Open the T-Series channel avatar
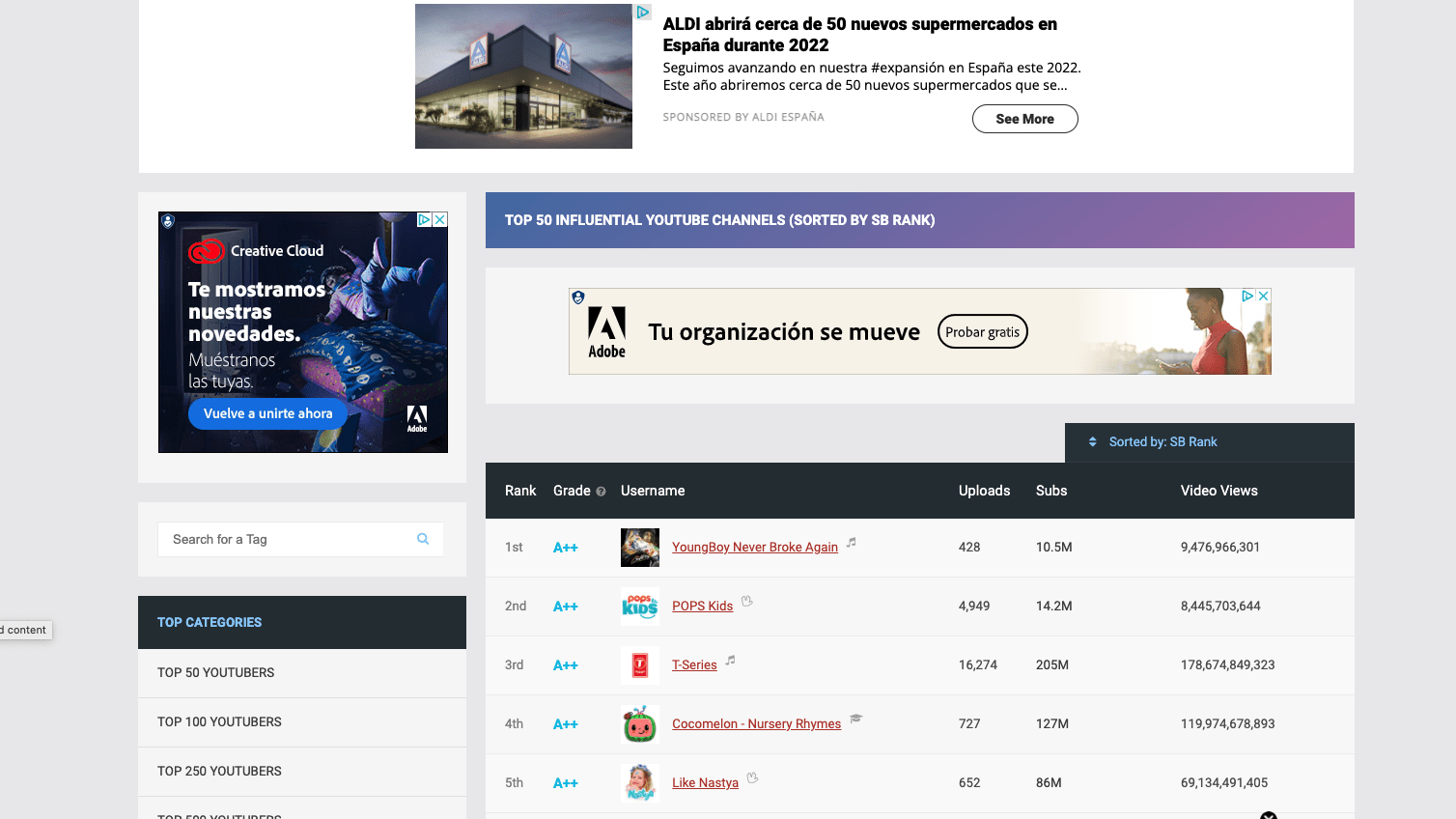The width and height of the screenshot is (1456, 819). pyautogui.click(x=640, y=665)
